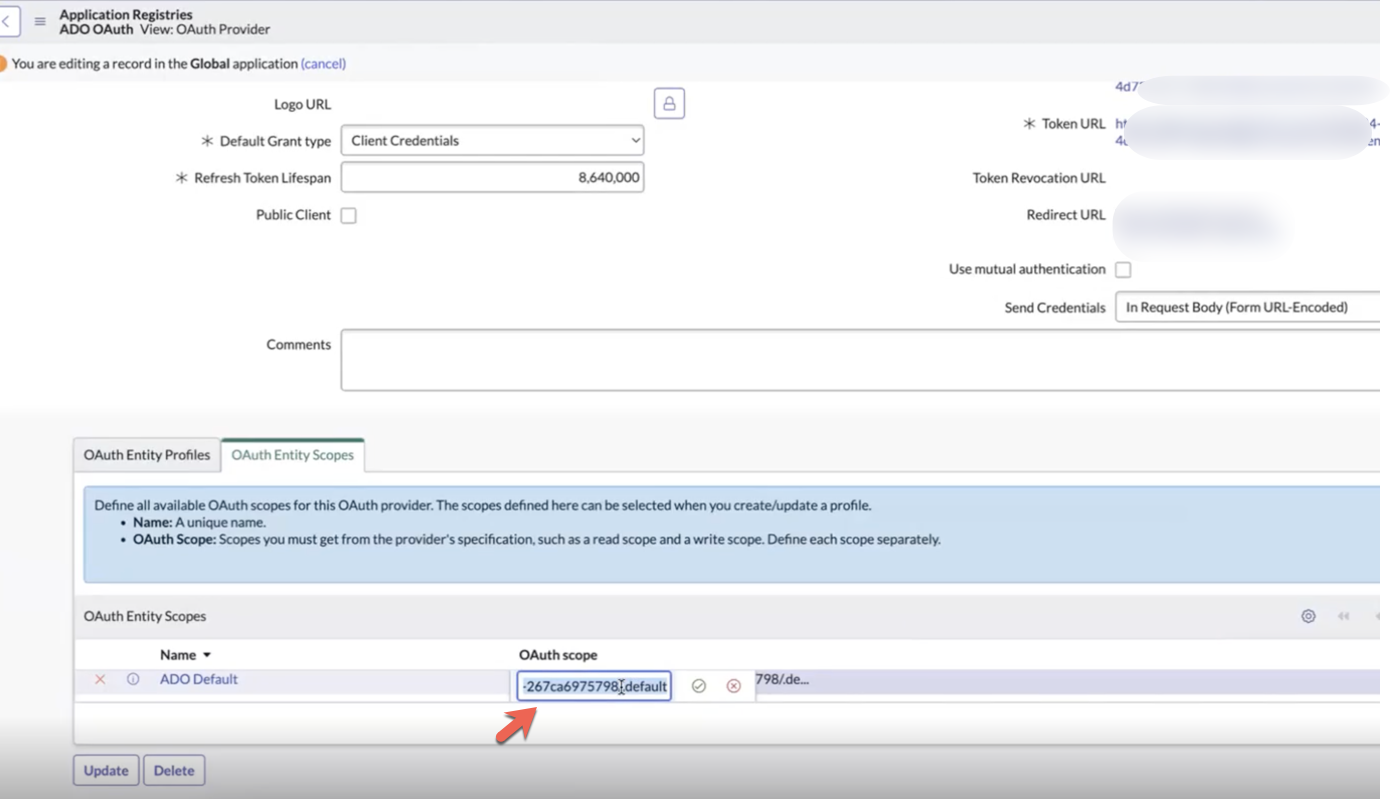Toggle the Public Client checkbox
This screenshot has height=799, width=1390.
click(348, 215)
